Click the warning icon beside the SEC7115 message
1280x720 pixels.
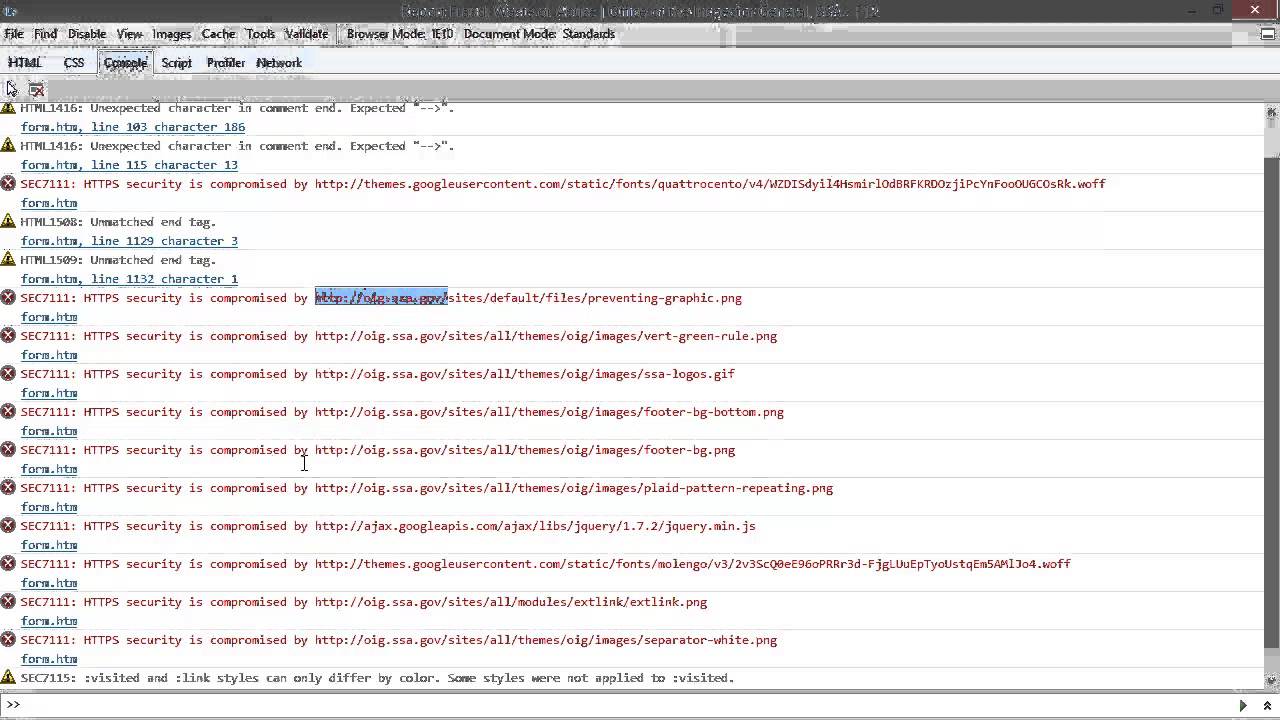(x=8, y=678)
